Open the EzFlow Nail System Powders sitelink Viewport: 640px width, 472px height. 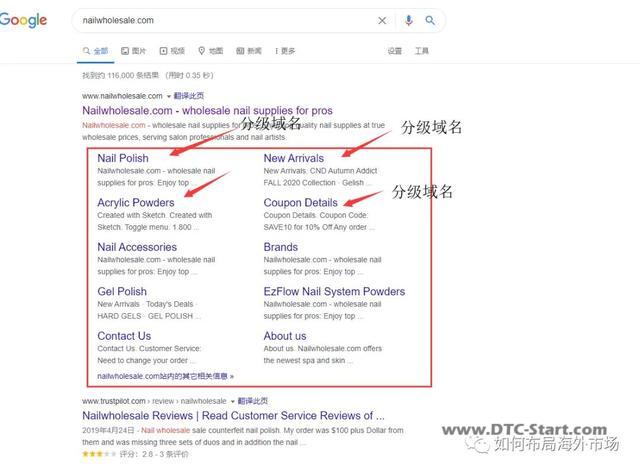click(334, 292)
